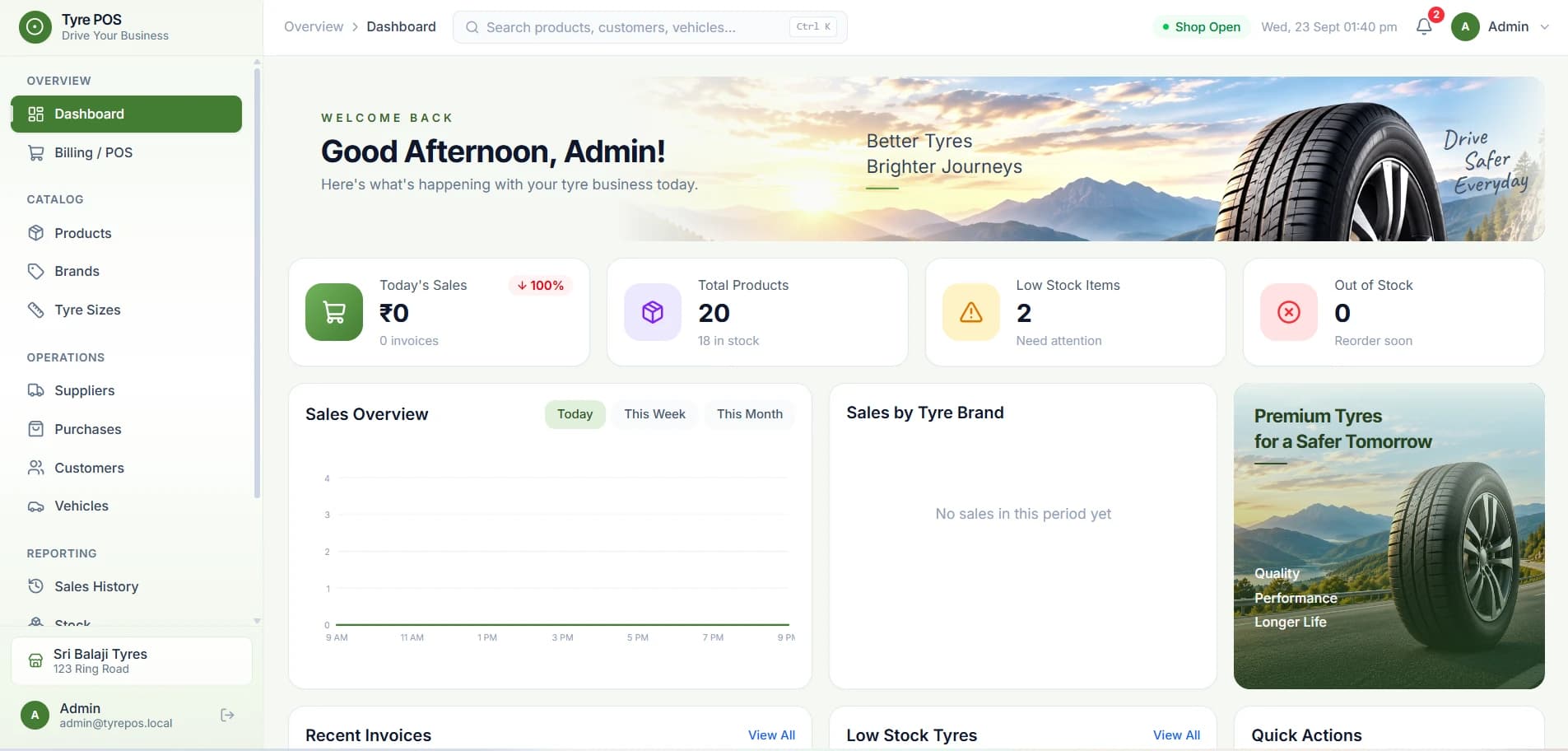Click the 'Need attention' text

click(x=1059, y=341)
